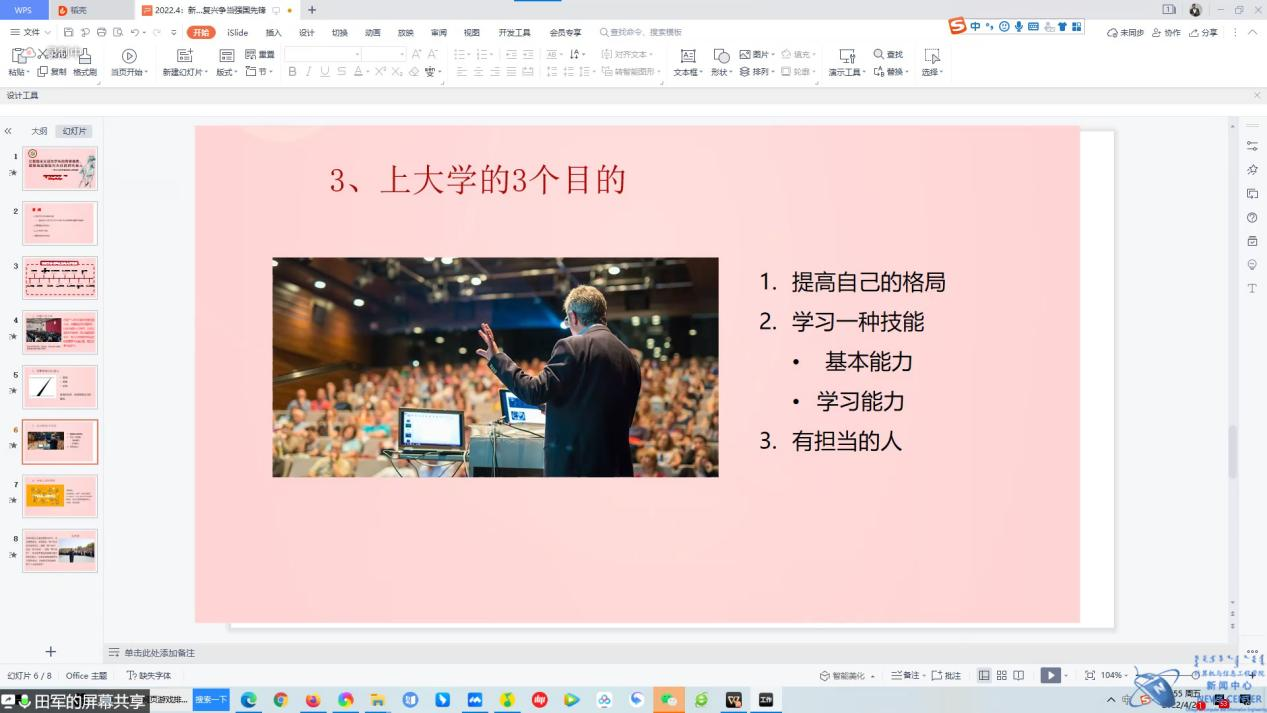Click the 分享 share button

[x=1203, y=33]
